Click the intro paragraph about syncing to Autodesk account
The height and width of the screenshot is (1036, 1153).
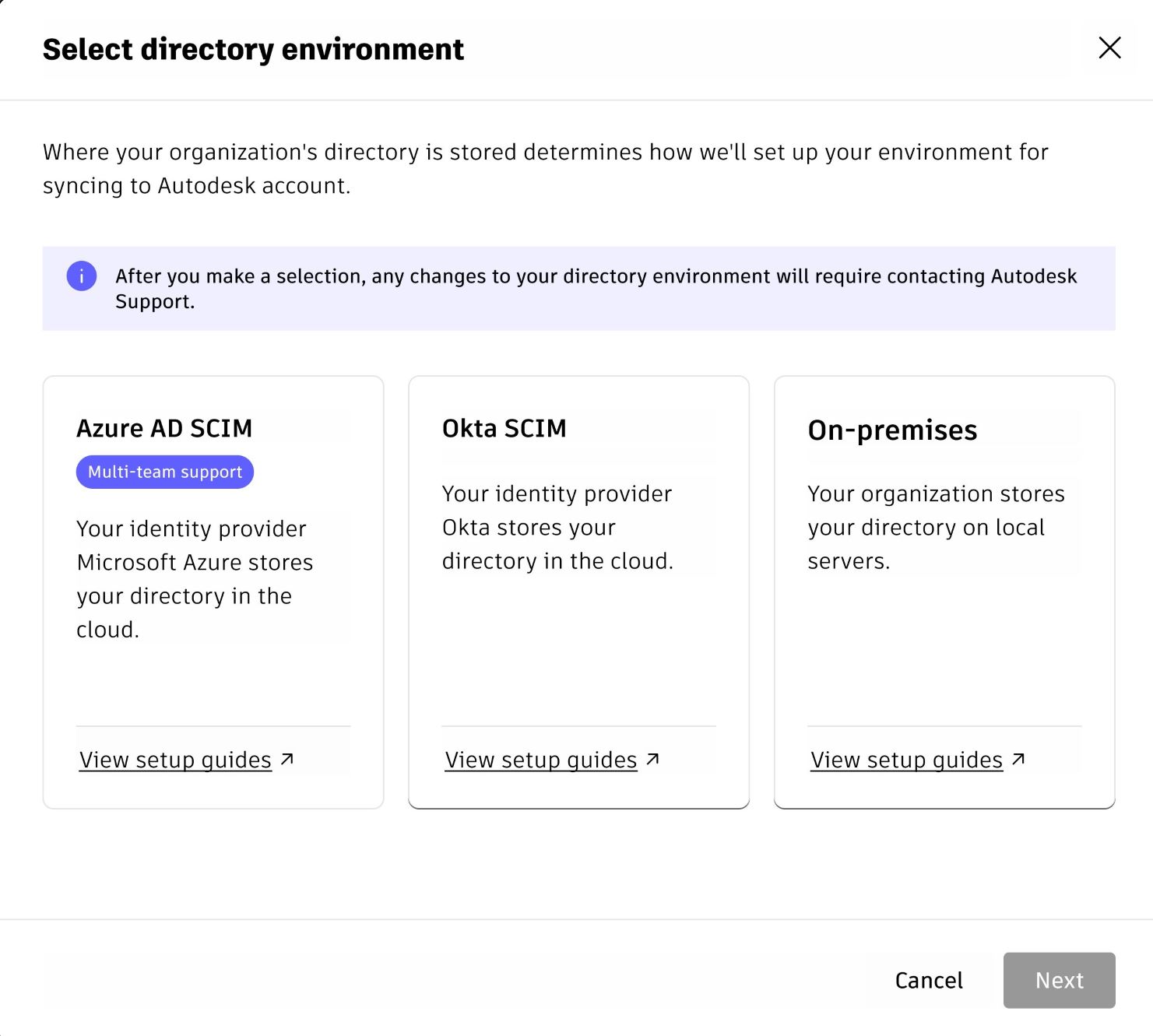[545, 168]
